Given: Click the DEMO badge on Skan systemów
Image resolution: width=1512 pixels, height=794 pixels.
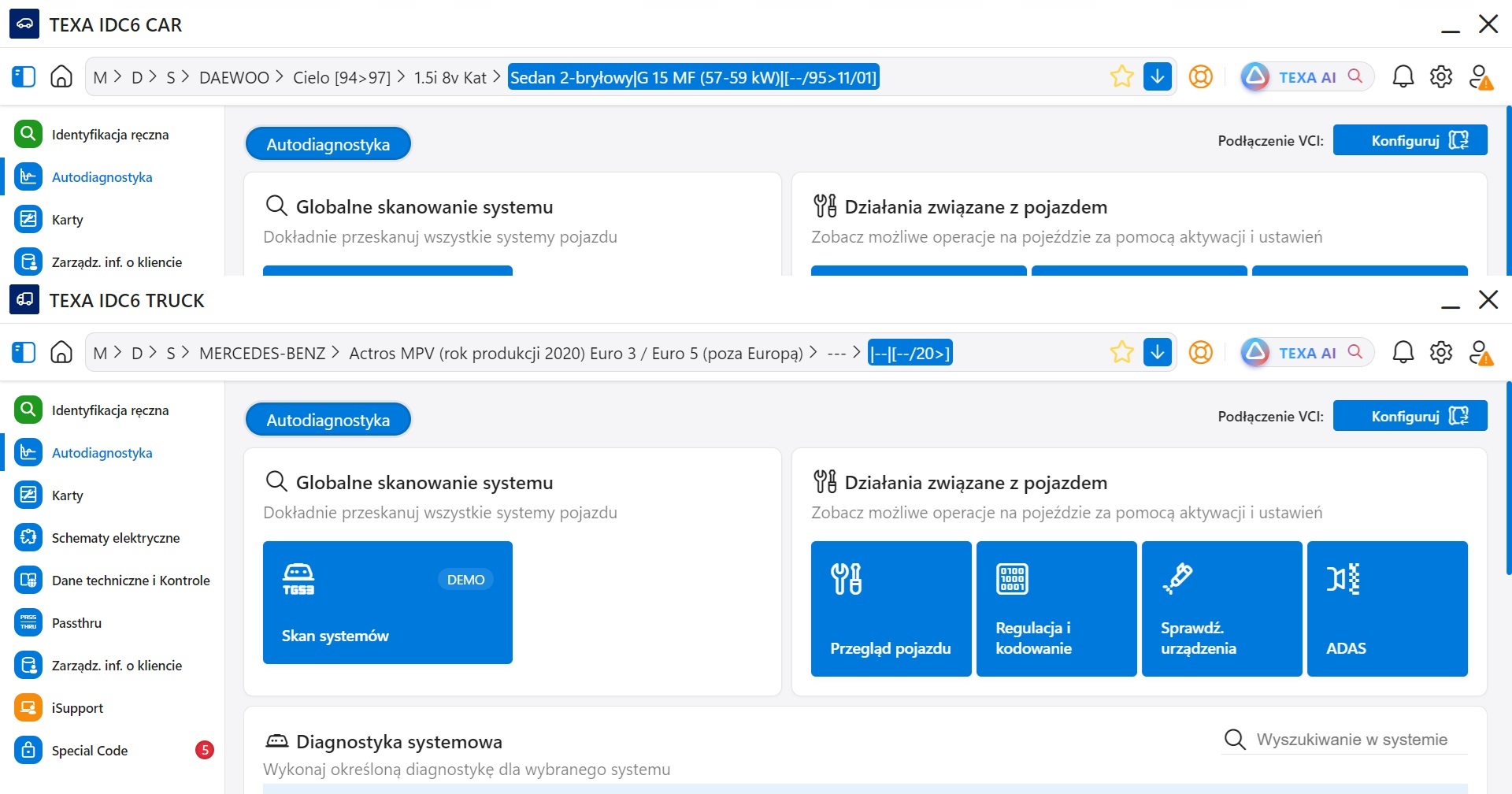Looking at the screenshot, I should click(x=465, y=580).
